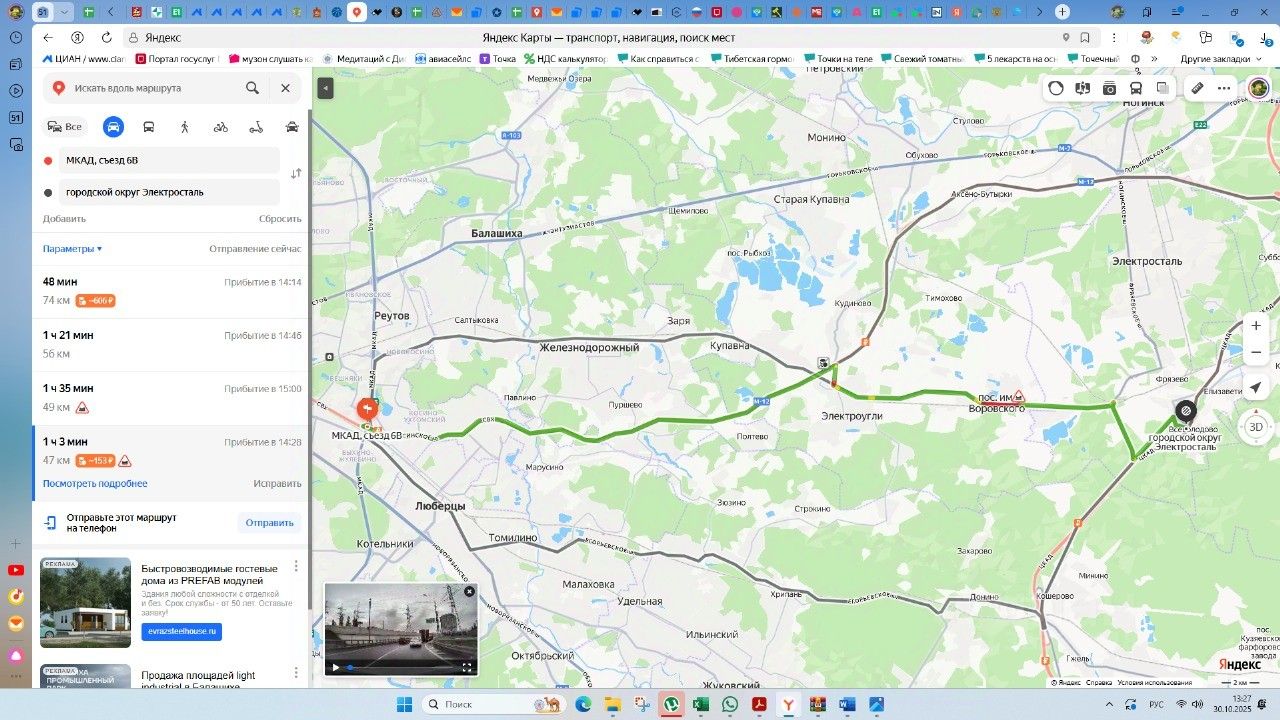
Task: Close the floating video overlay
Action: 469,592
